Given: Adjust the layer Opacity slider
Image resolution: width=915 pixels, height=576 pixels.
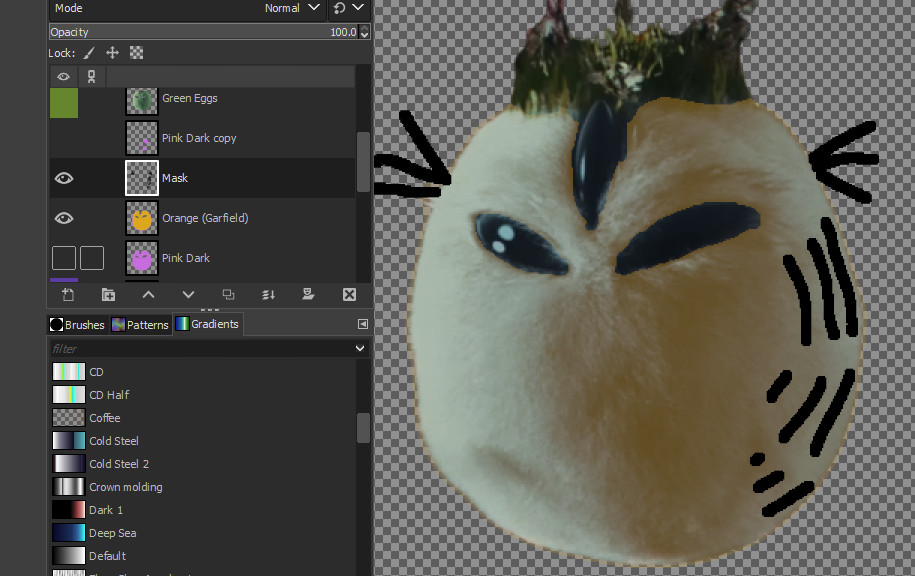Looking at the screenshot, I should pyautogui.click(x=204, y=32).
